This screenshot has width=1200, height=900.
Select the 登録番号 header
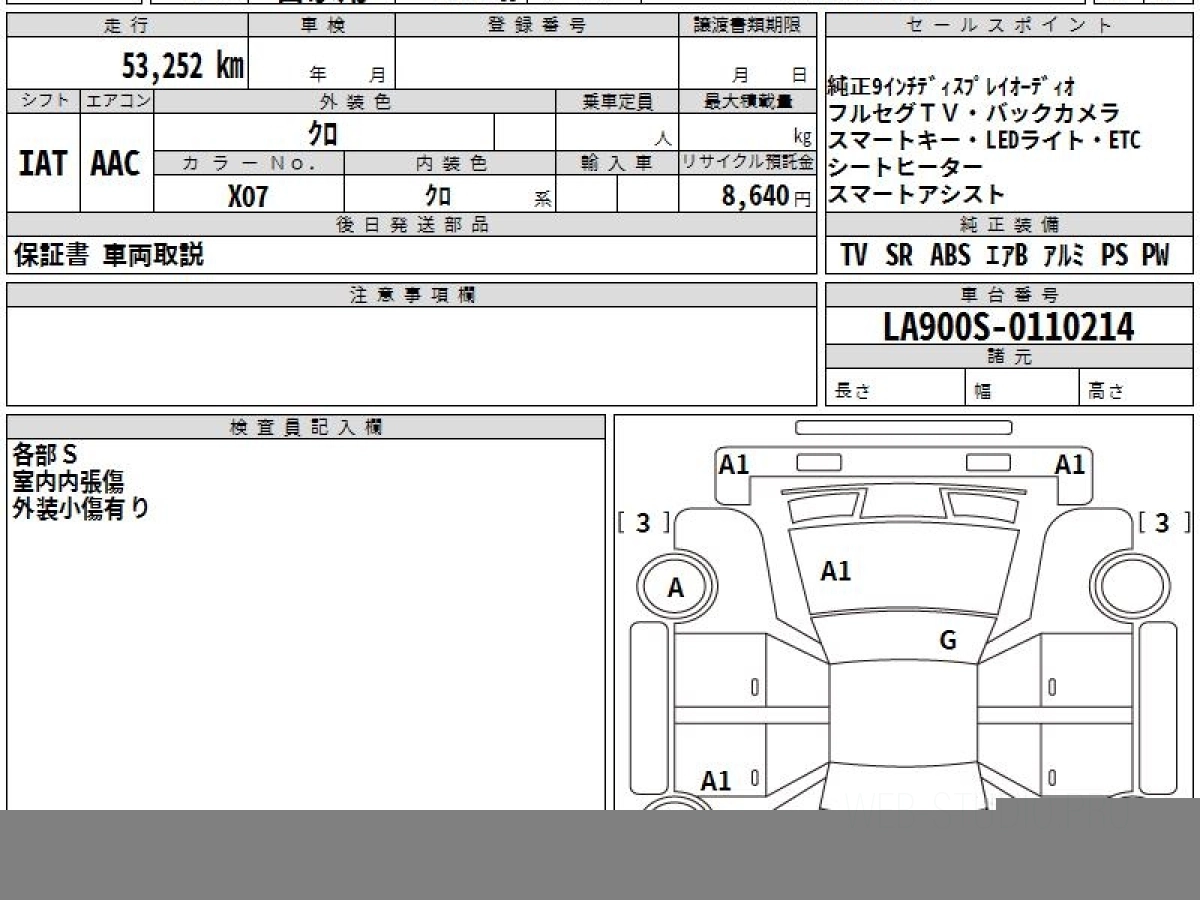pos(537,26)
